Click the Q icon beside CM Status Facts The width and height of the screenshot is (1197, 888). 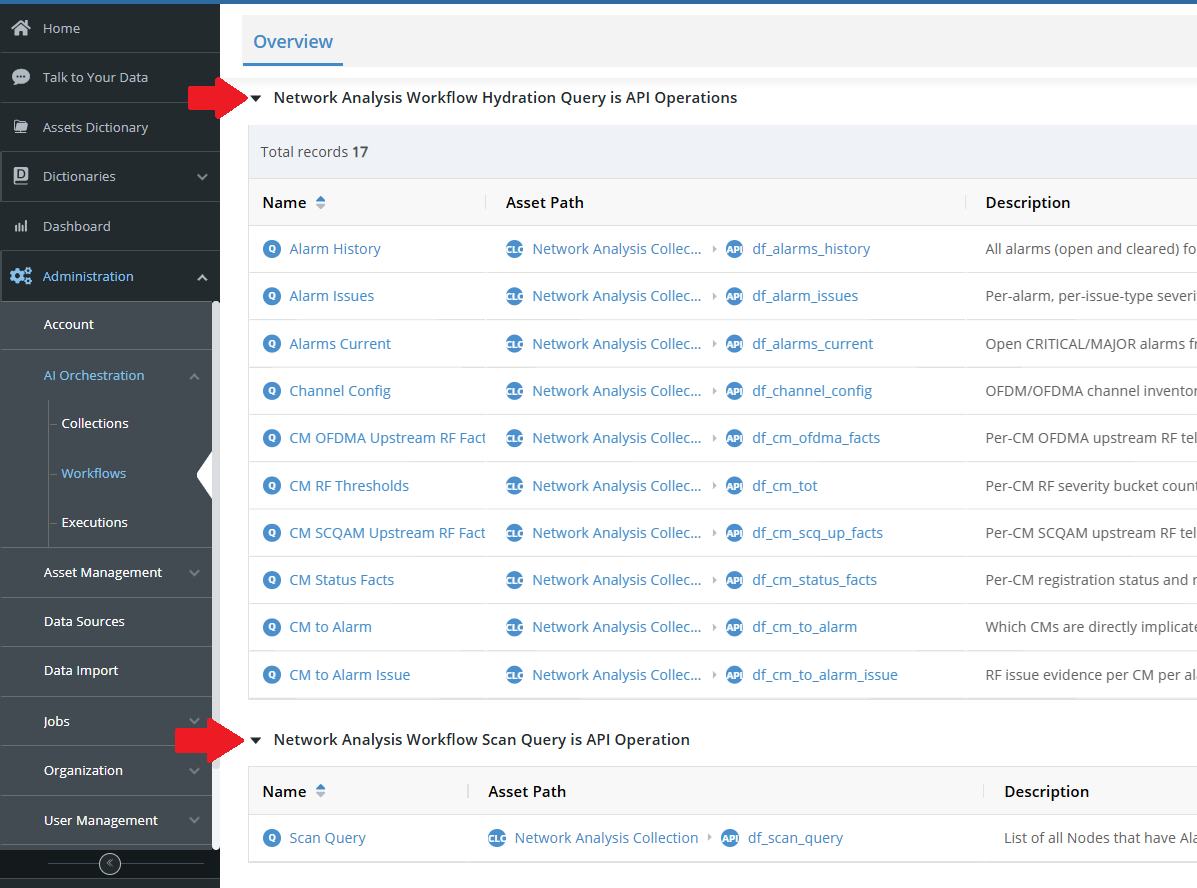[x=272, y=580]
